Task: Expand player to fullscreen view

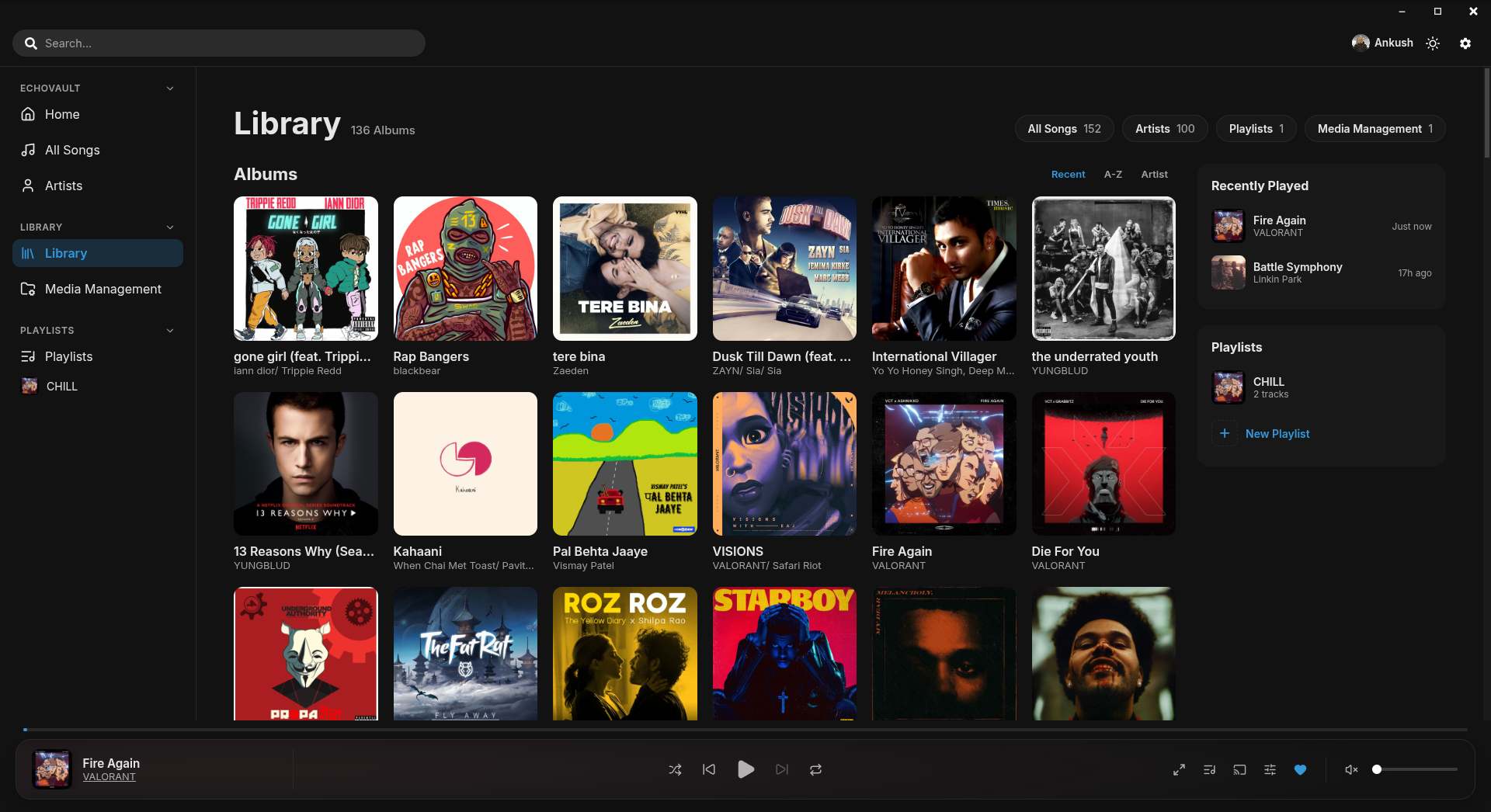Action: tap(1179, 769)
